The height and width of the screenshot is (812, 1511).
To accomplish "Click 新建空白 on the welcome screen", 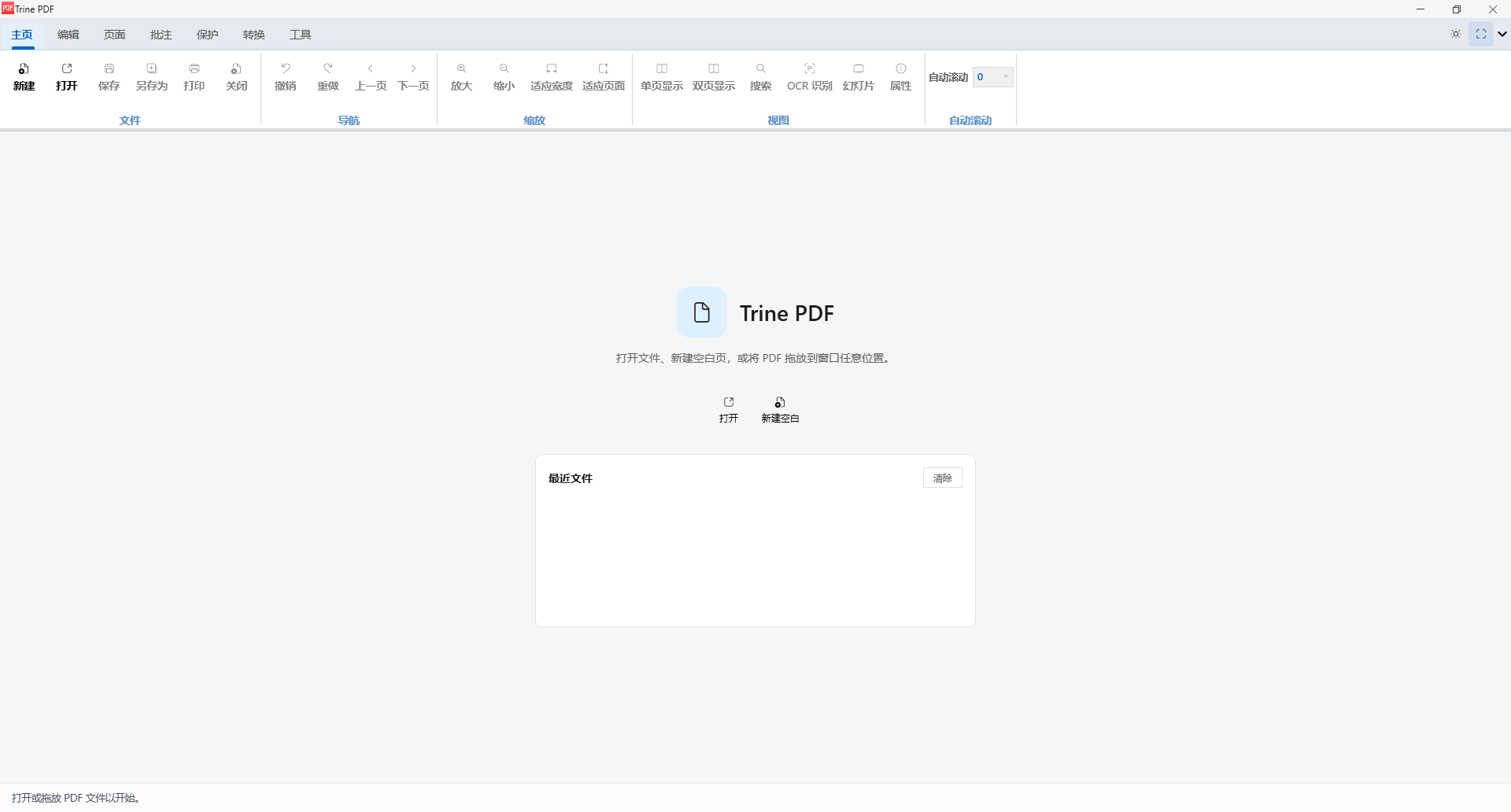I will 780,410.
